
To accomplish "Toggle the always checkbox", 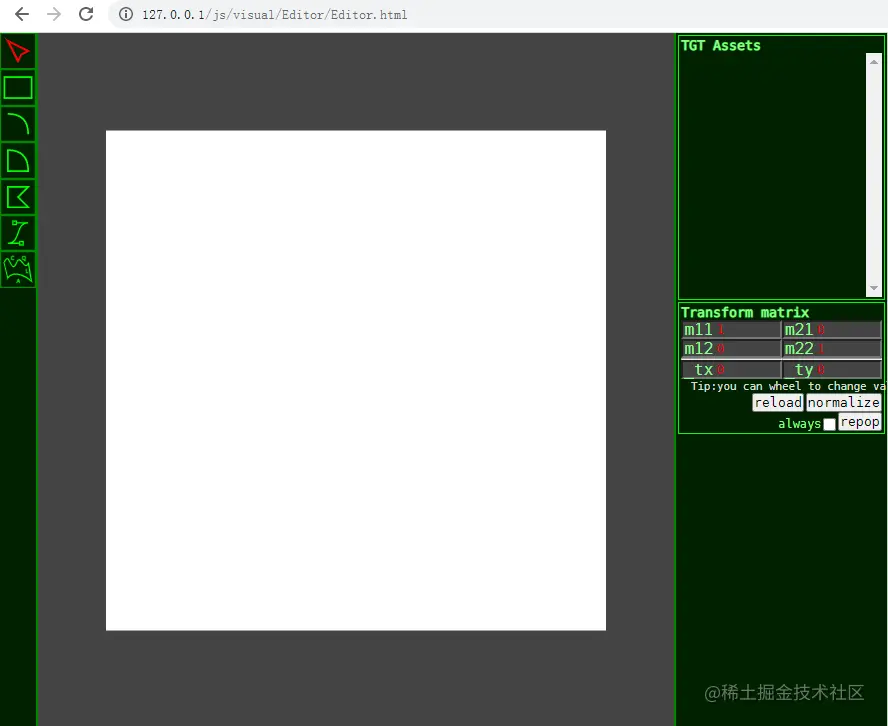I will (829, 424).
